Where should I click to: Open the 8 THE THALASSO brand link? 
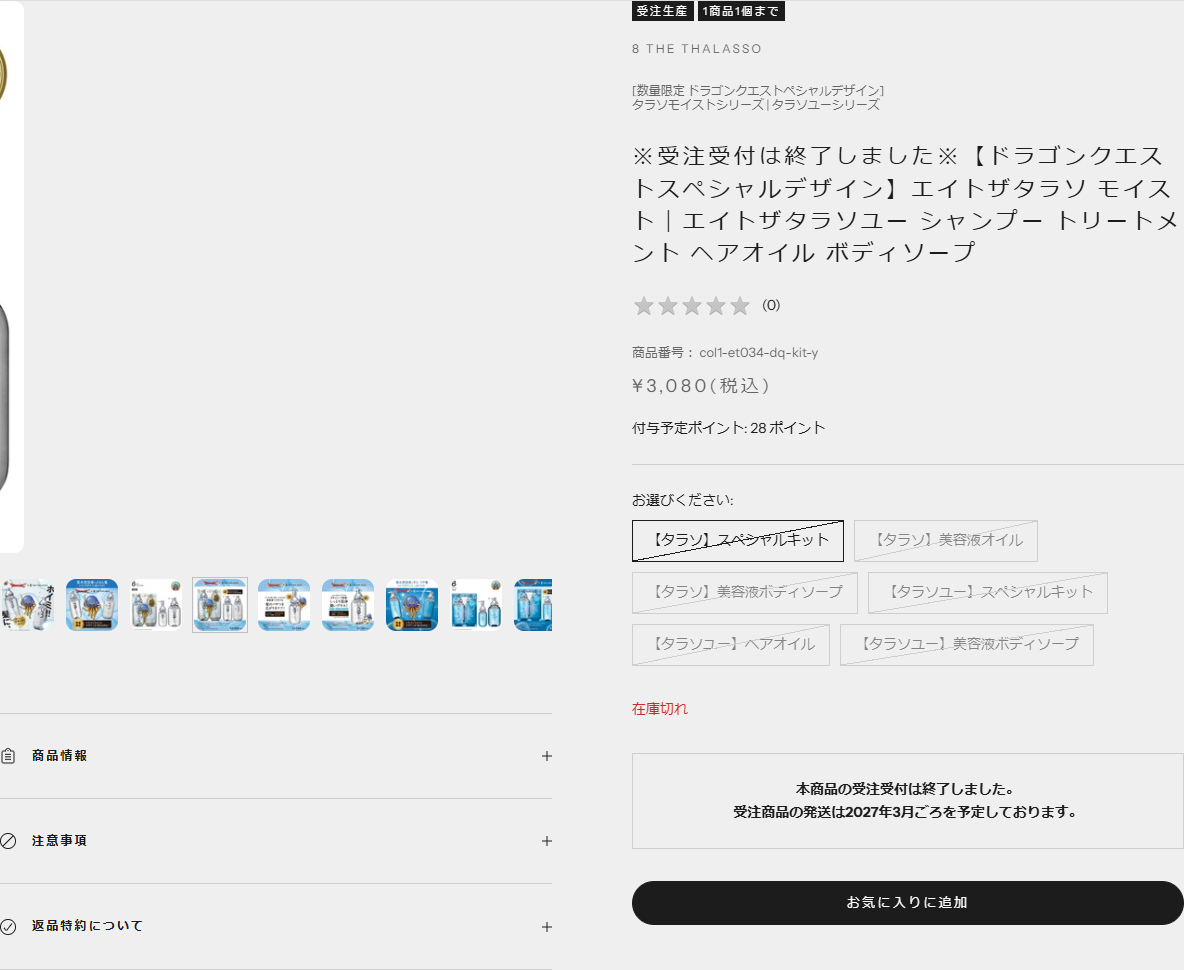tap(696, 49)
